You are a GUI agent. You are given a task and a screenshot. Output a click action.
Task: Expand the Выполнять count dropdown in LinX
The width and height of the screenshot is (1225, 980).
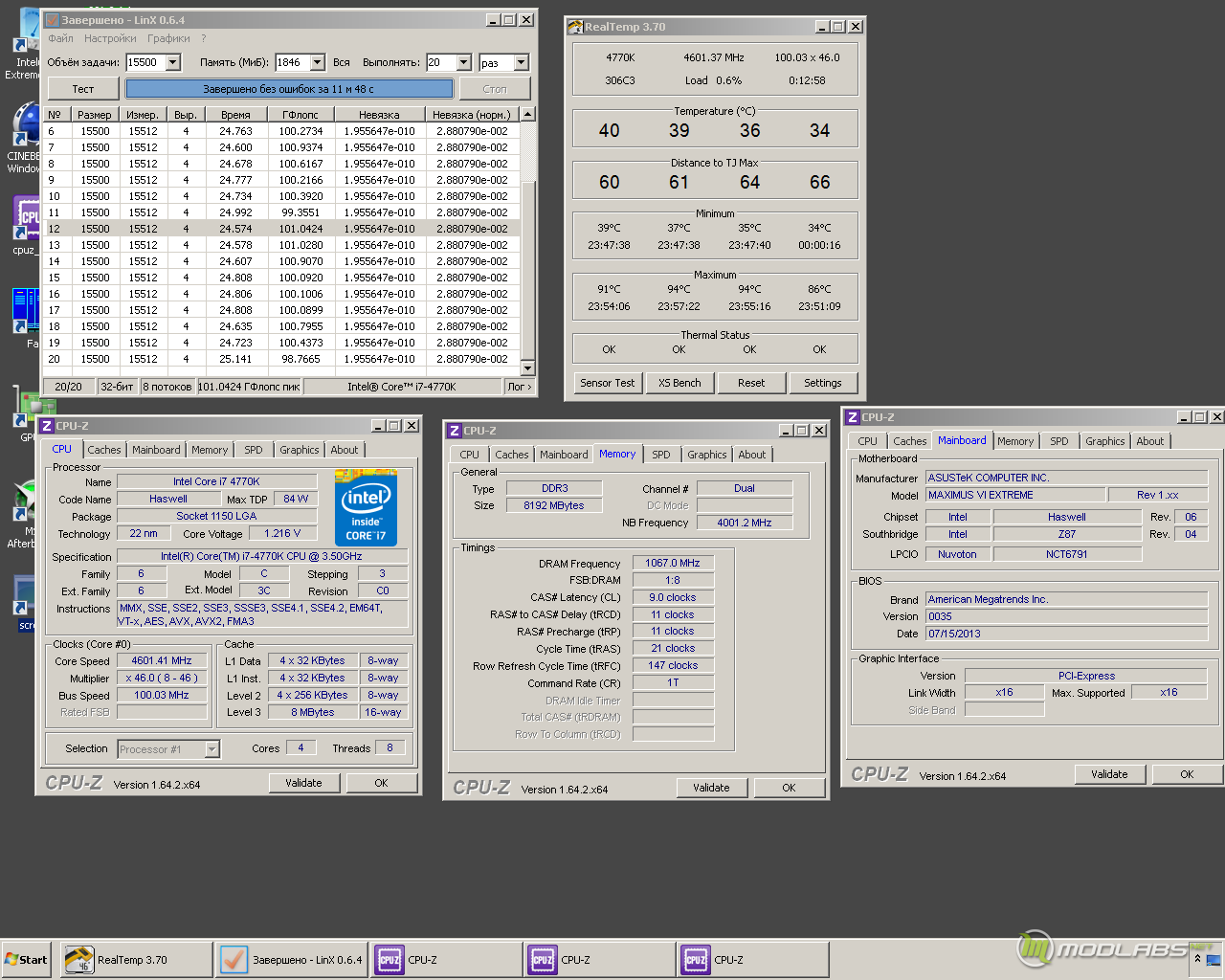464,62
